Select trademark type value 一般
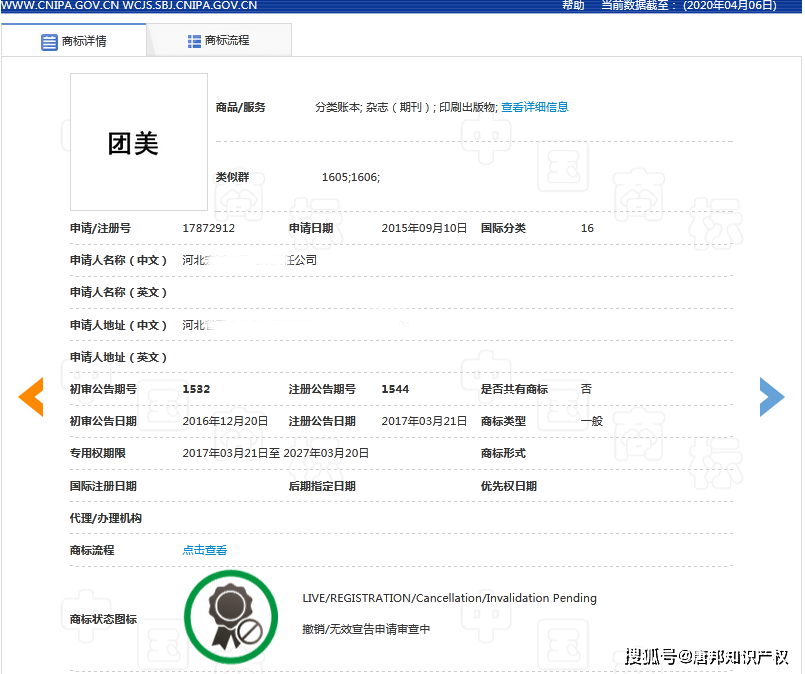805x674 pixels. pyautogui.click(x=592, y=421)
